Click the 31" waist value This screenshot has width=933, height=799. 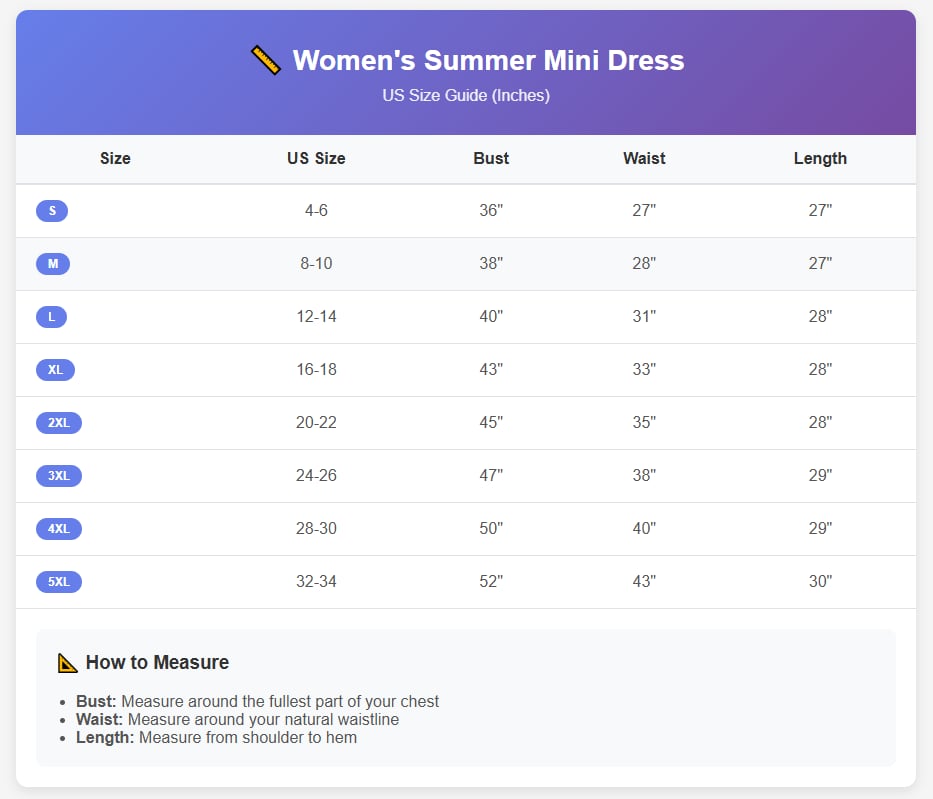(x=644, y=316)
